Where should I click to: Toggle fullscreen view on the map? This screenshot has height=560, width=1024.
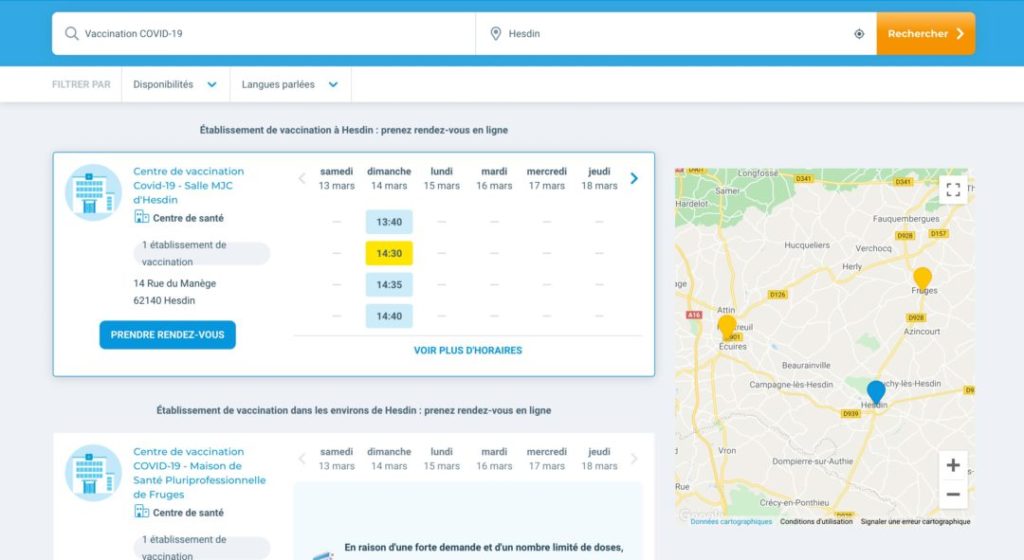click(952, 189)
